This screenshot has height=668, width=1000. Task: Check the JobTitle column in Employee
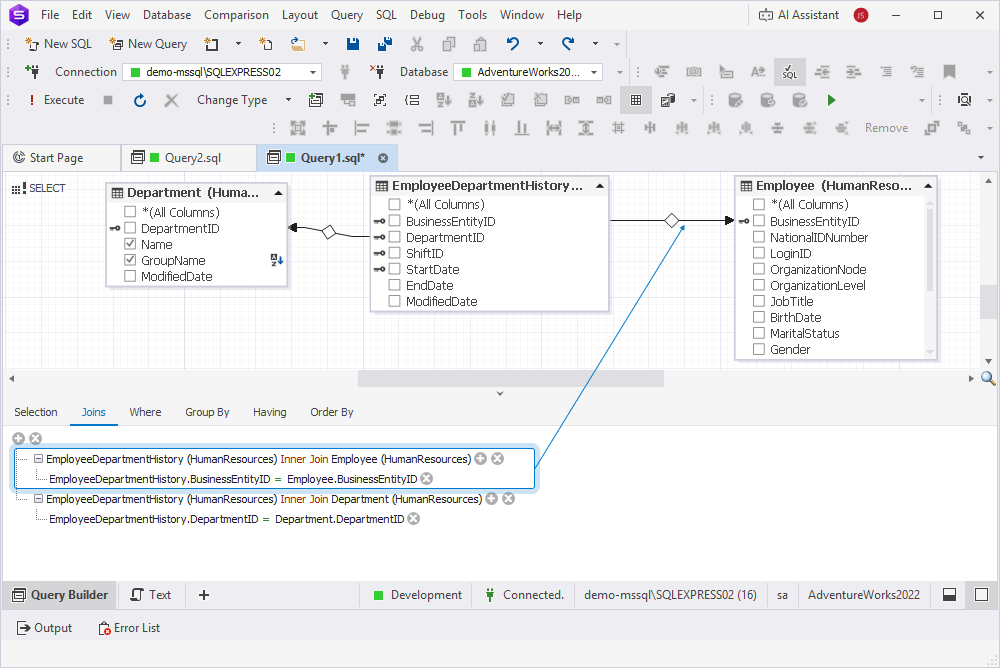click(759, 301)
